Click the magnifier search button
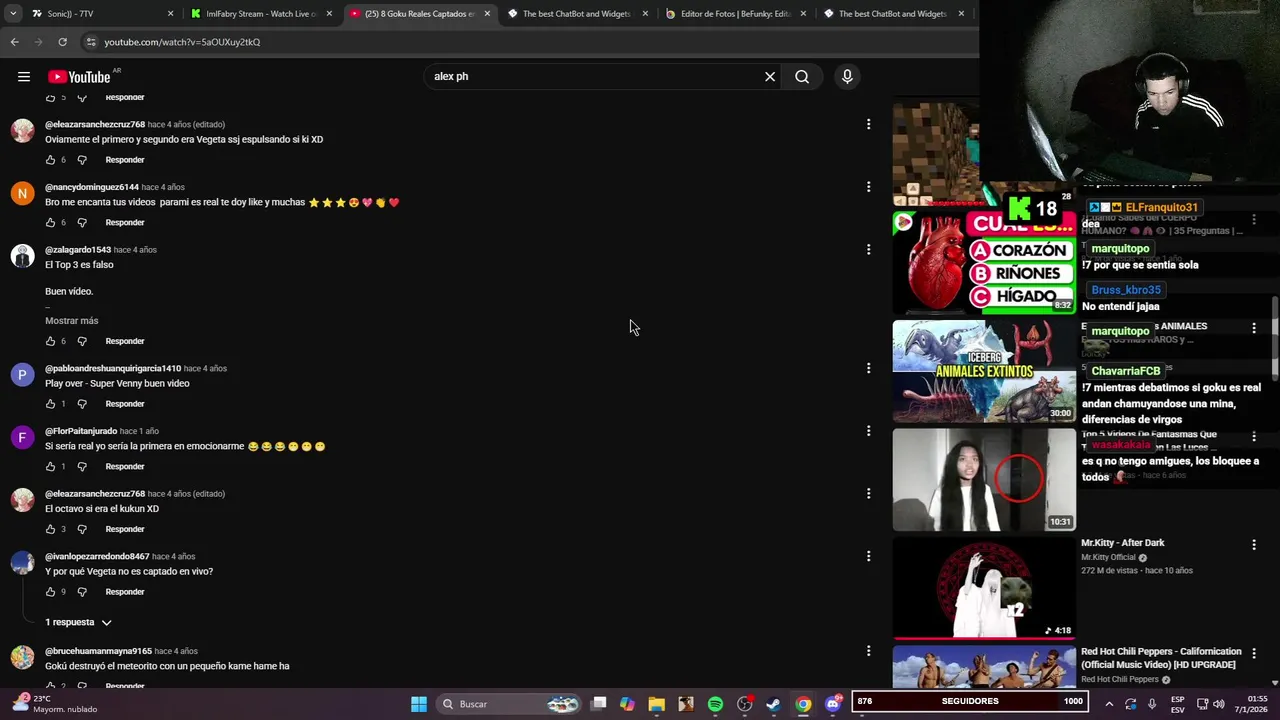 click(x=802, y=77)
